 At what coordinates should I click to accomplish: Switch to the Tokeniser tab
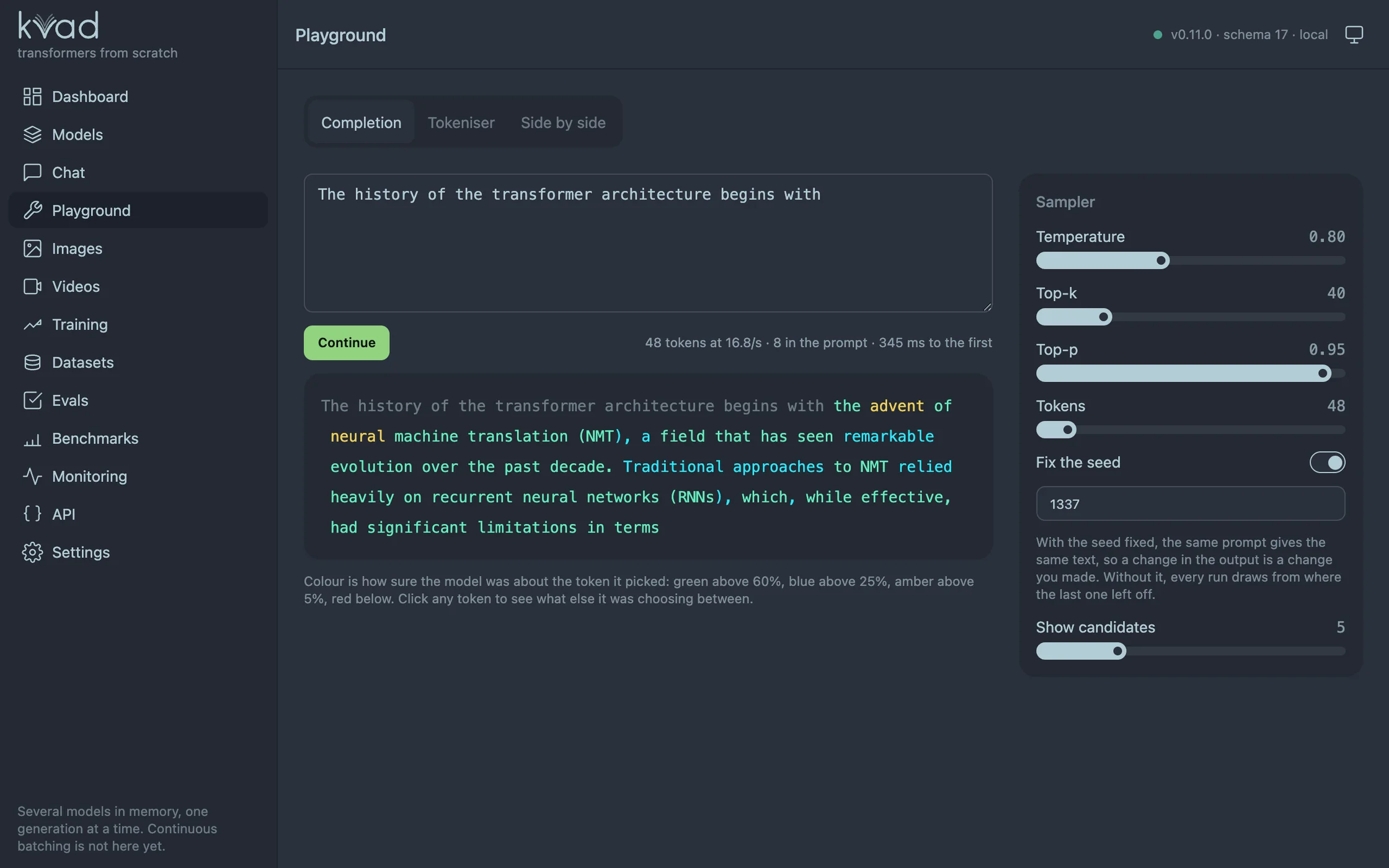pyautogui.click(x=461, y=122)
